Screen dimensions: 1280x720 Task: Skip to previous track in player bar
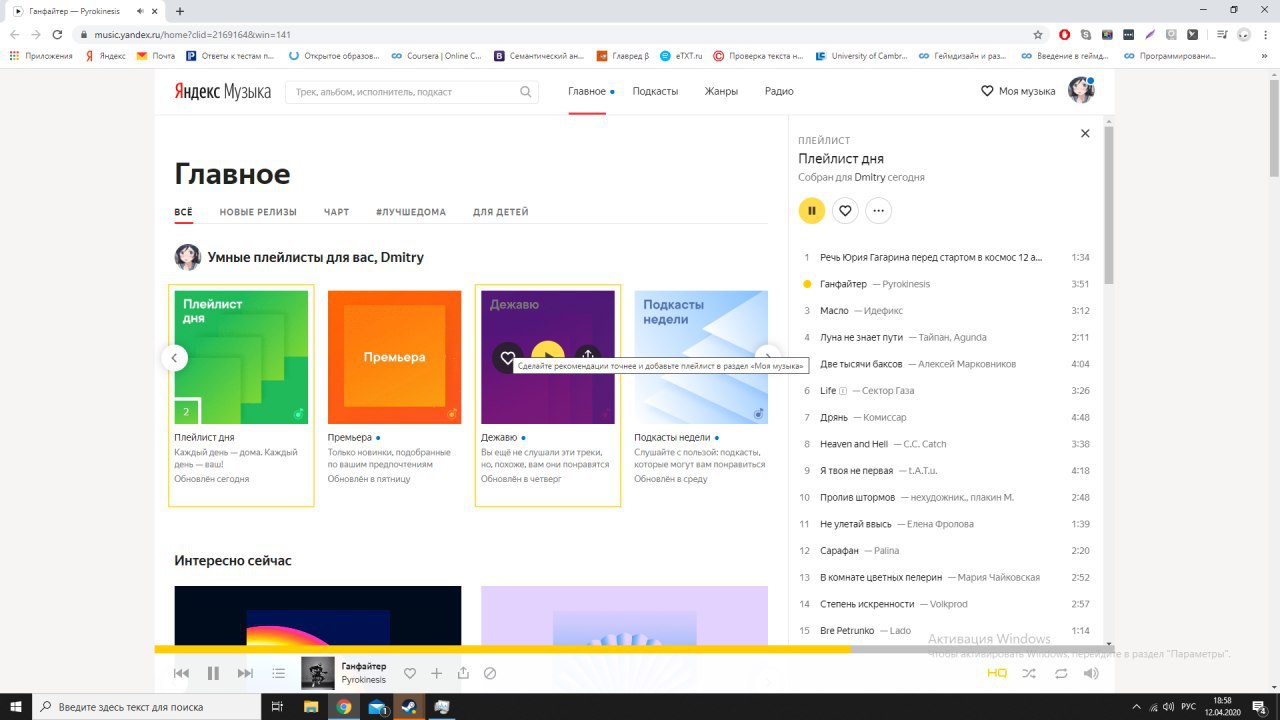181,674
